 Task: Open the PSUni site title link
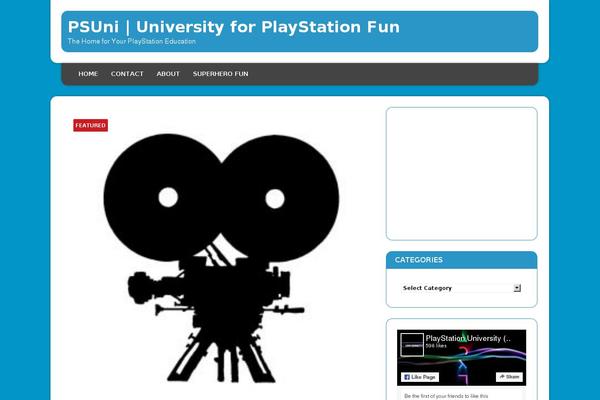point(233,27)
